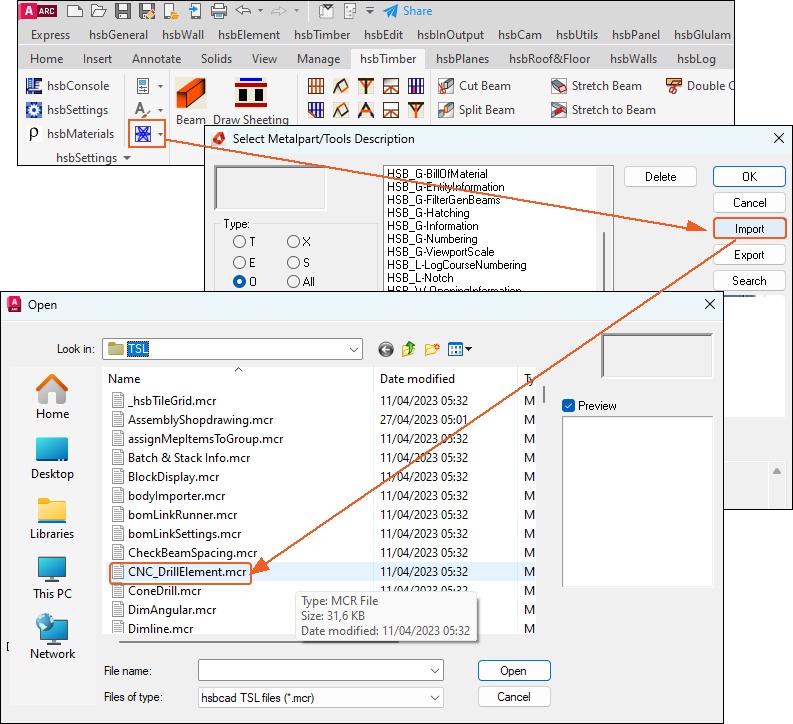
Task: Select CNC_DrillElement.mcr file in list
Action: coord(187,572)
